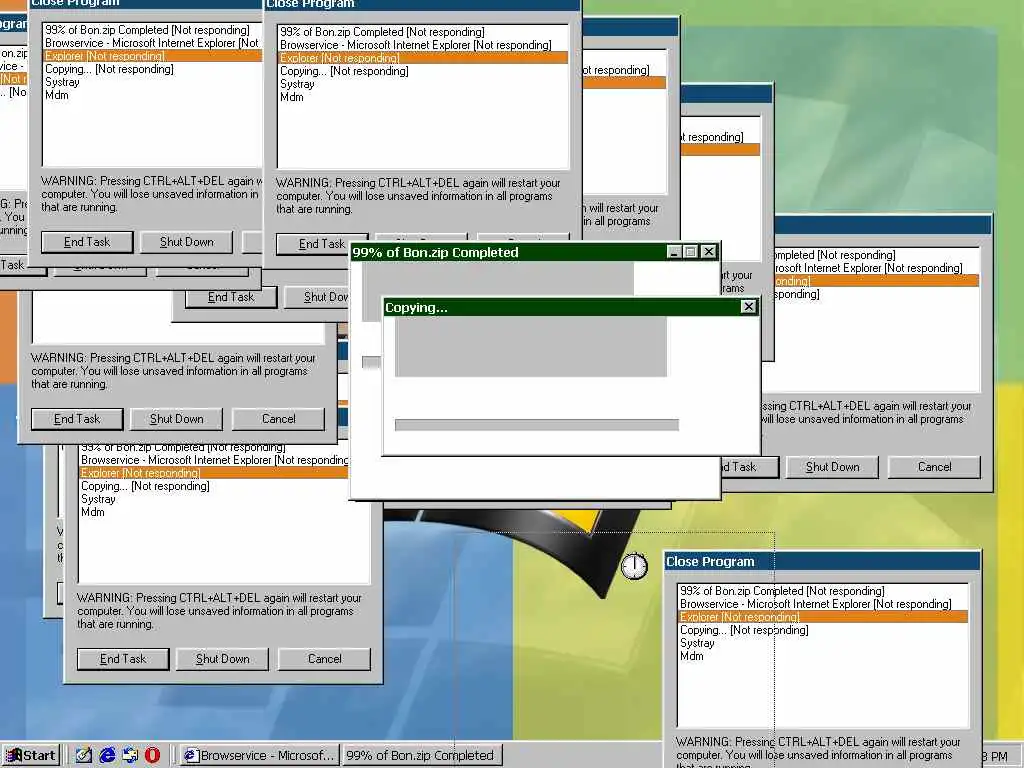Click the Show Desktop quick launch icon
Viewport: 1024px width, 768px height.
coord(83,756)
